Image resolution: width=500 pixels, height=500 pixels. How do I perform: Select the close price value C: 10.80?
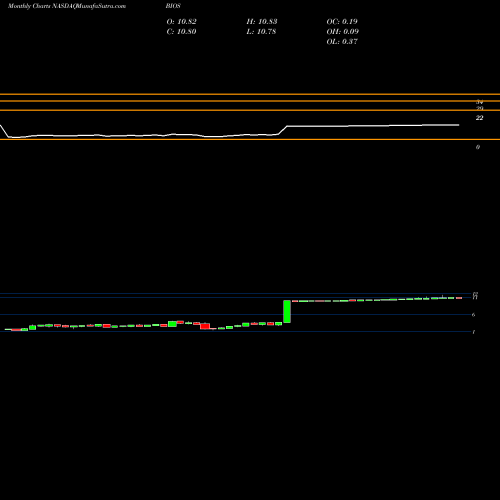pyautogui.click(x=181, y=31)
